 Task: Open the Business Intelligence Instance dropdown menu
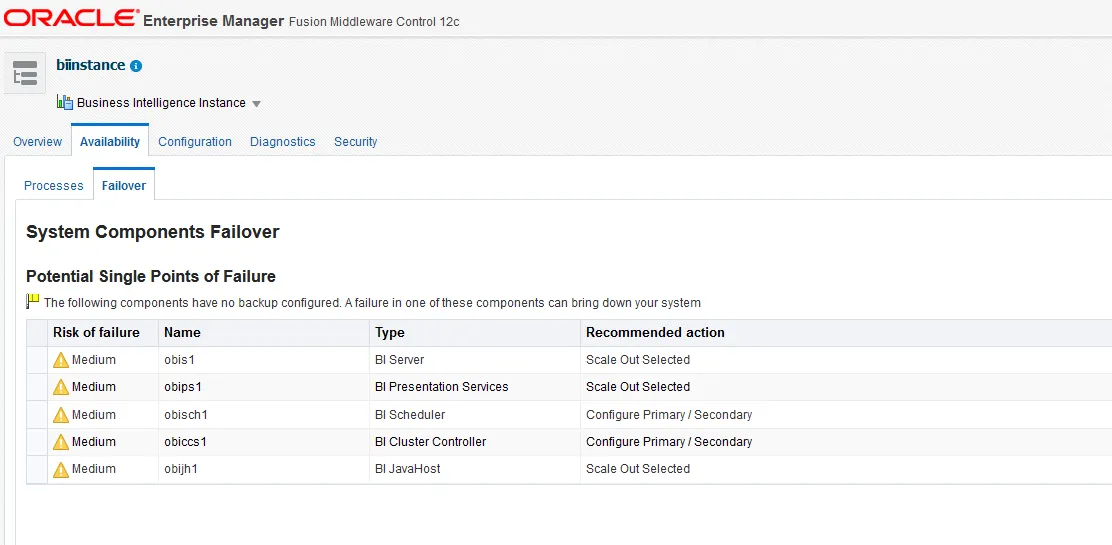tap(256, 104)
